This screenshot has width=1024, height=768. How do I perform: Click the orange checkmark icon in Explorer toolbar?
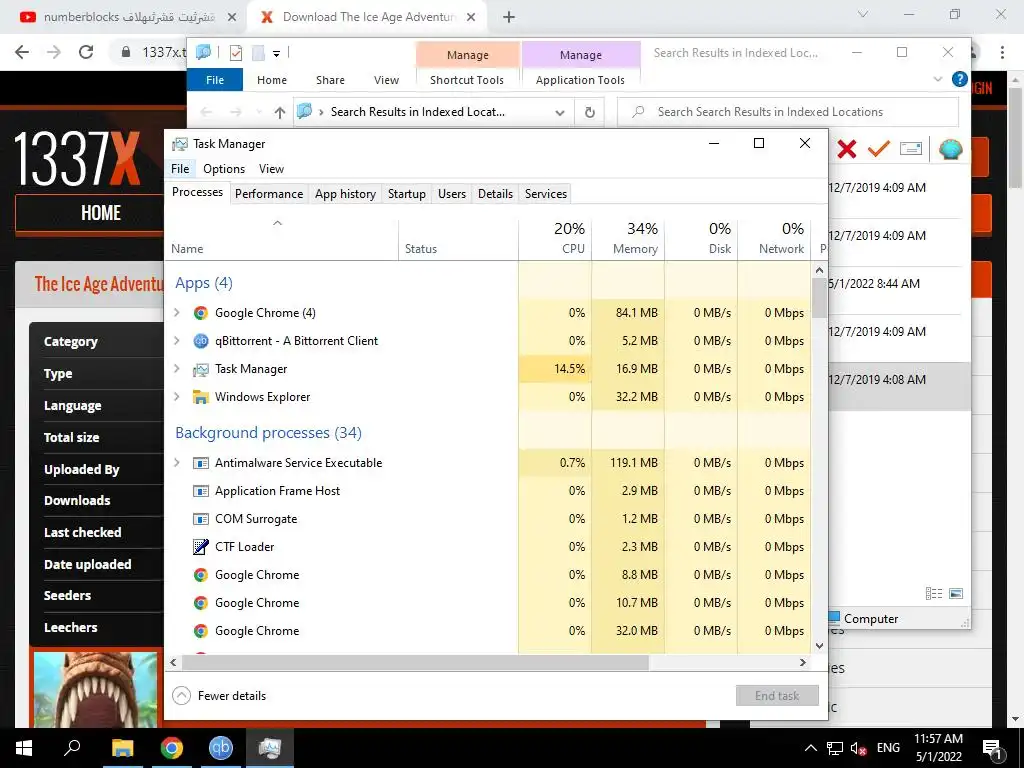click(x=878, y=149)
